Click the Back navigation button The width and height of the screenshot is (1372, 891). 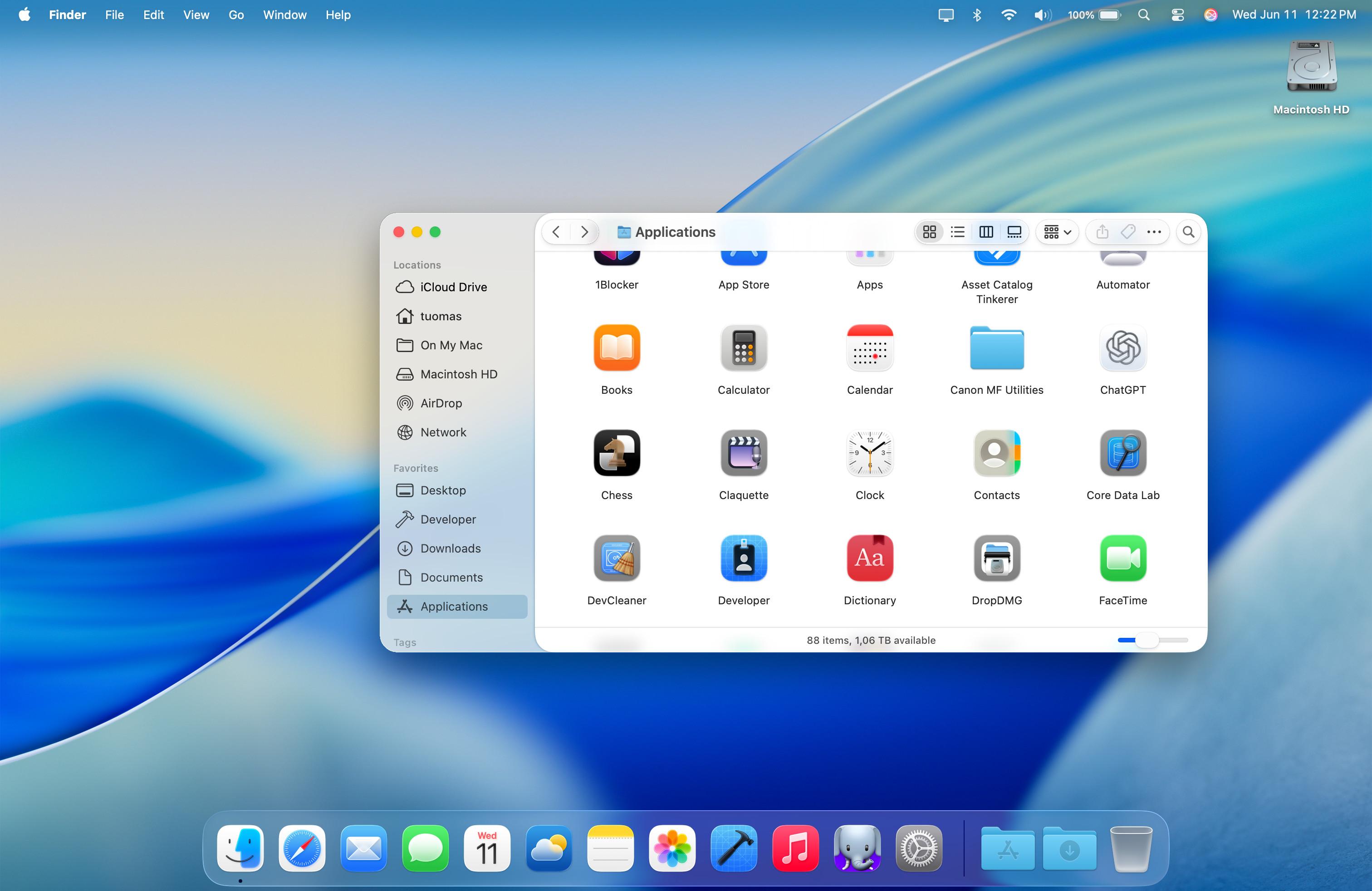[556, 232]
